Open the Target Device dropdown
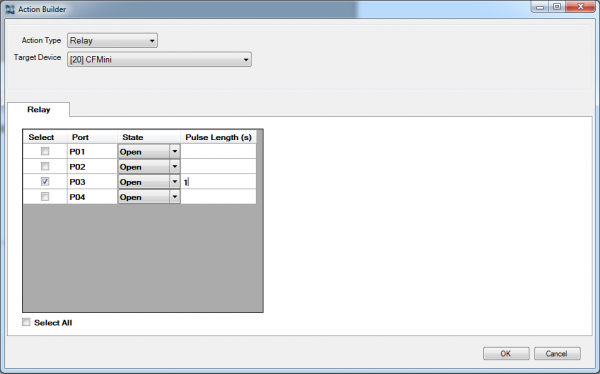This screenshot has height=374, width=600. (159, 59)
